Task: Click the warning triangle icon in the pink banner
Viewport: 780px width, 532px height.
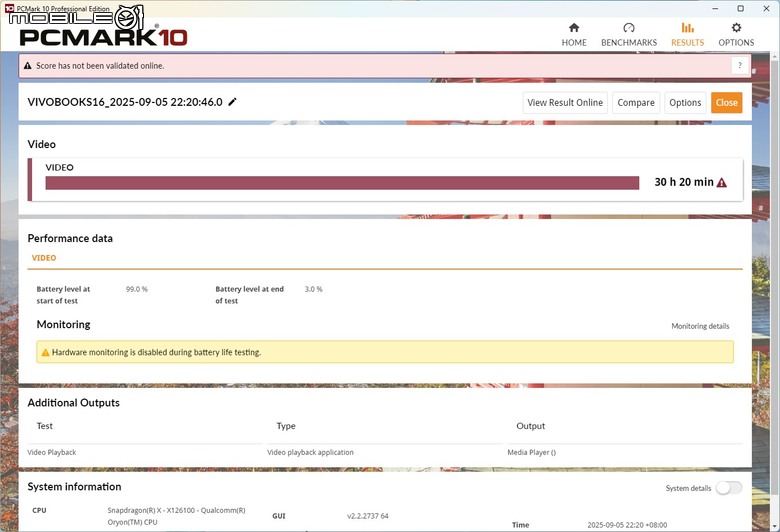Action: tap(27, 66)
